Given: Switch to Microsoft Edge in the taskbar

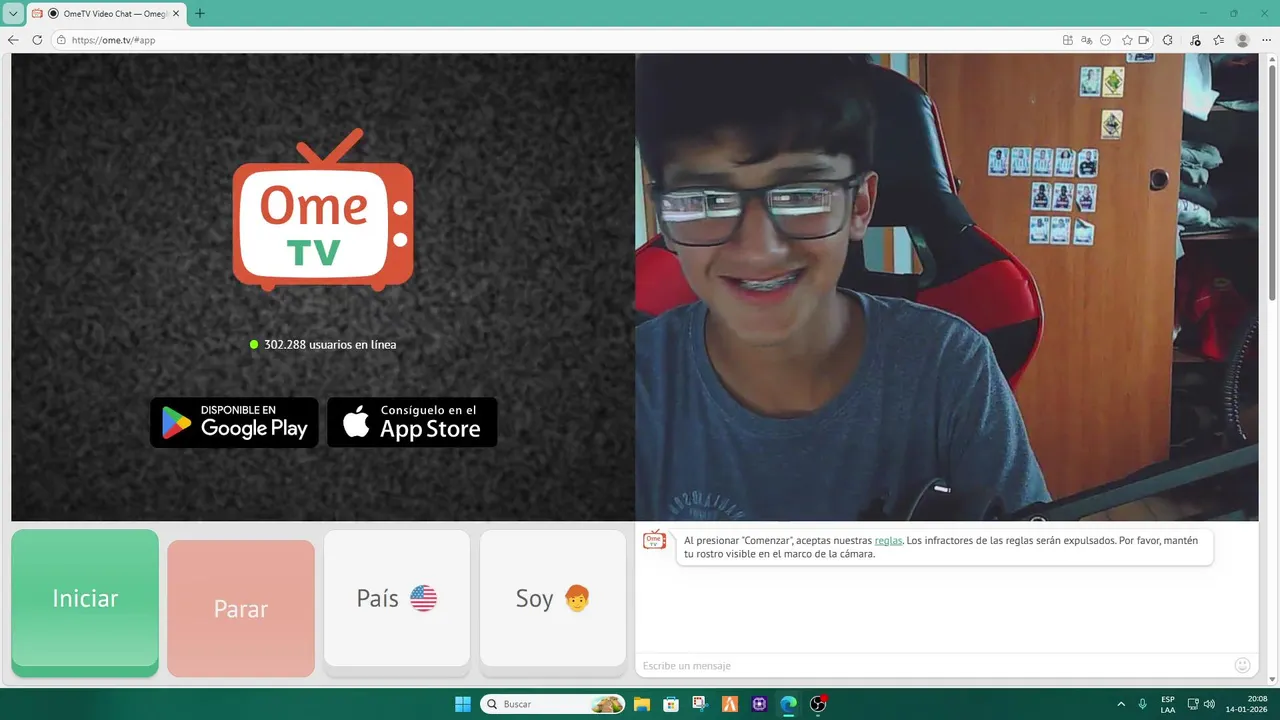Looking at the screenshot, I should (789, 704).
